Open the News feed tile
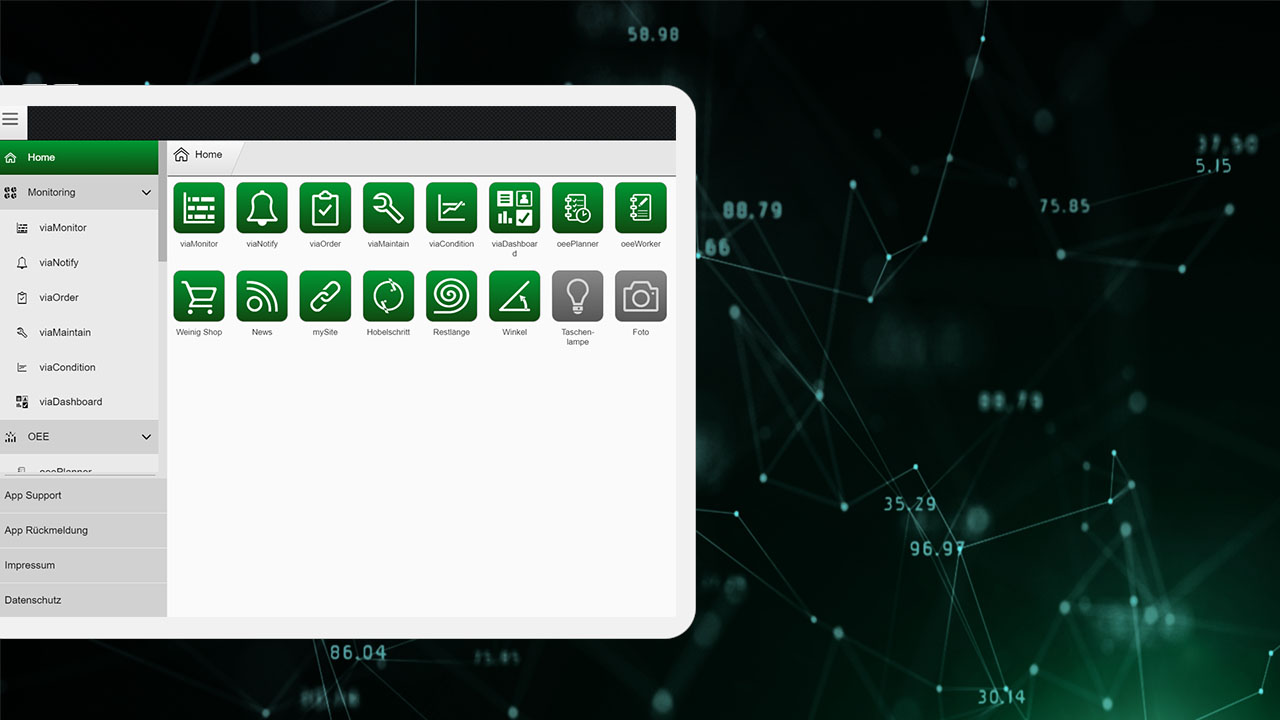This screenshot has width=1280, height=720. click(x=262, y=296)
